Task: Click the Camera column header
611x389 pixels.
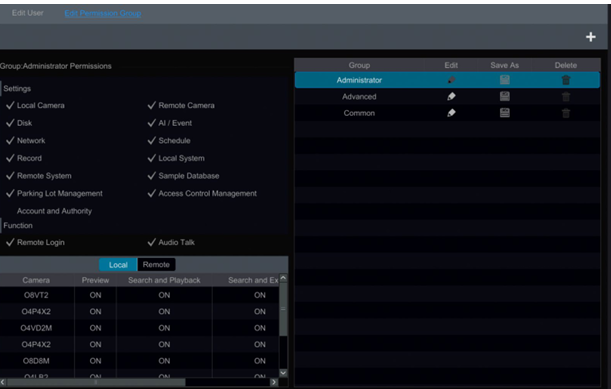Action: click(x=36, y=280)
